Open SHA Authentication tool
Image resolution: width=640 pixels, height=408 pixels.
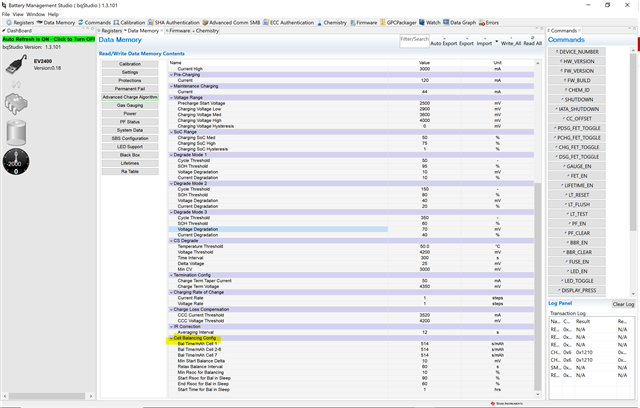pos(174,22)
